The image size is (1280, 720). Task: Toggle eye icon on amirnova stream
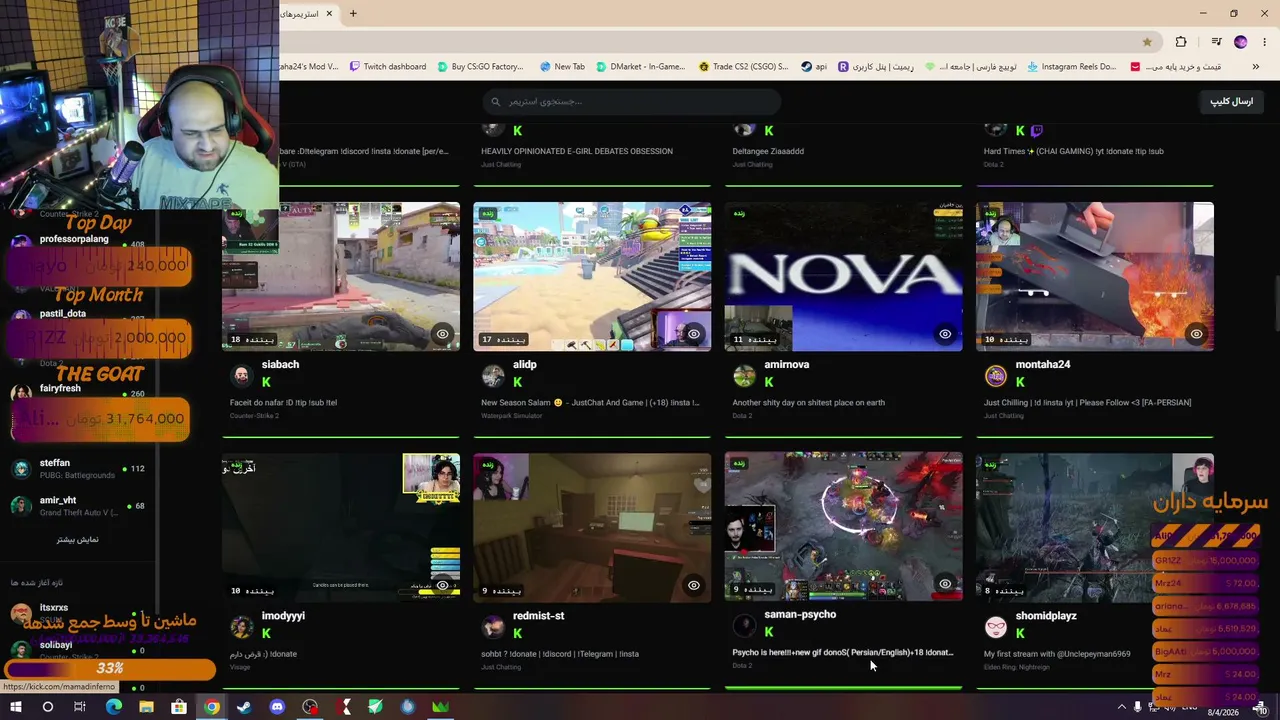pos(945,334)
